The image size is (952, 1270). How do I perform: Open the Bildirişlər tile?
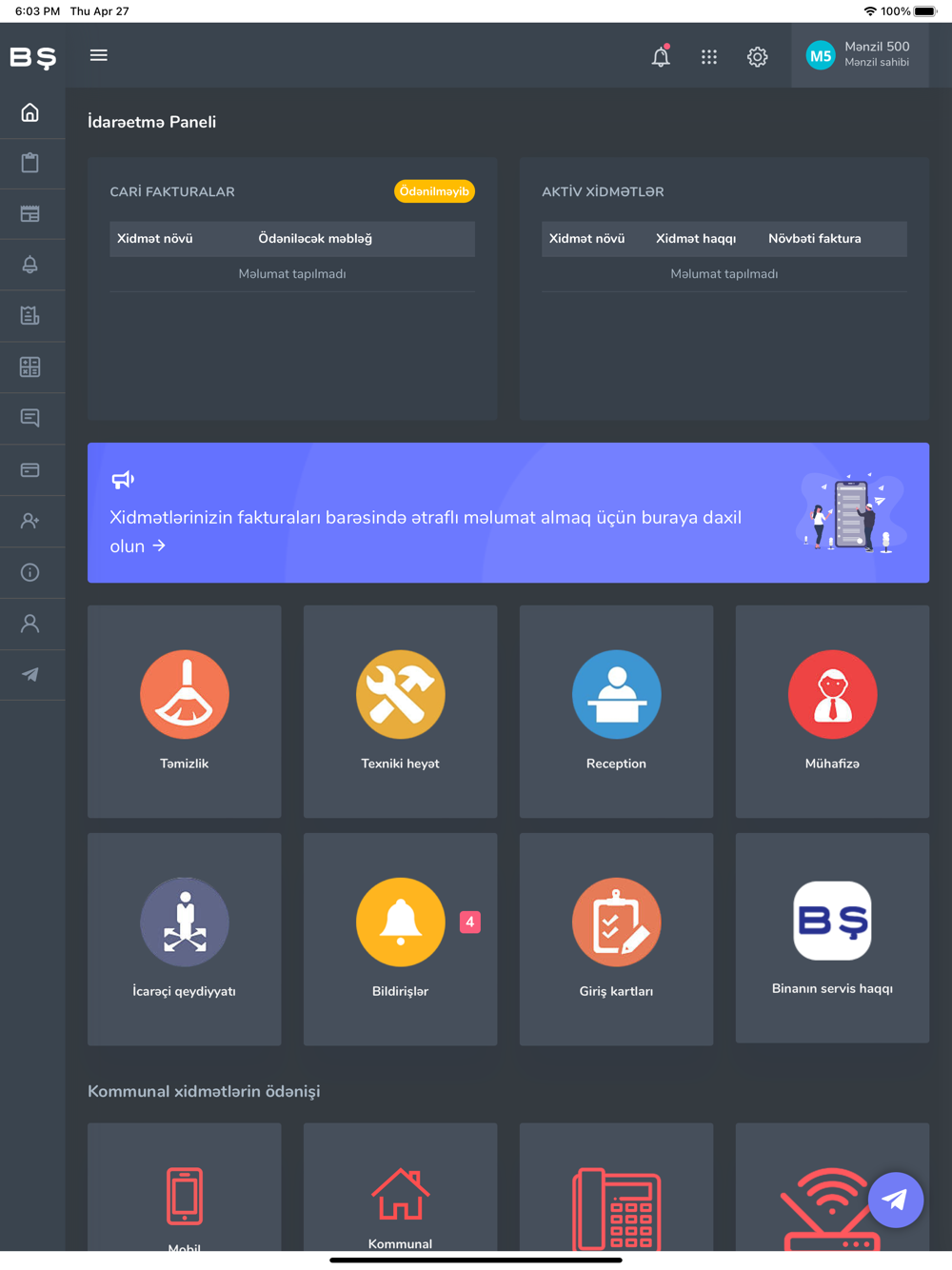(400, 939)
